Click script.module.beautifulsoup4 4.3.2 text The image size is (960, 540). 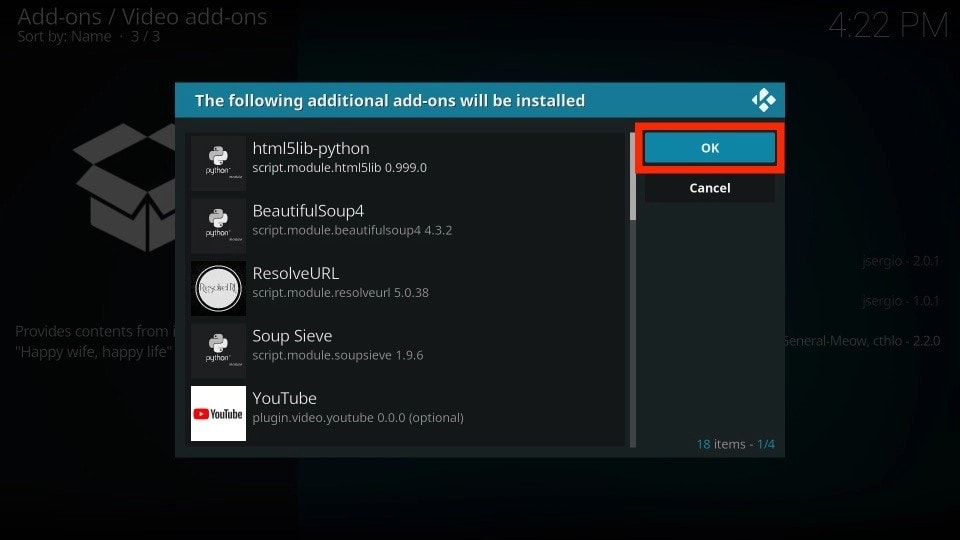(352, 230)
